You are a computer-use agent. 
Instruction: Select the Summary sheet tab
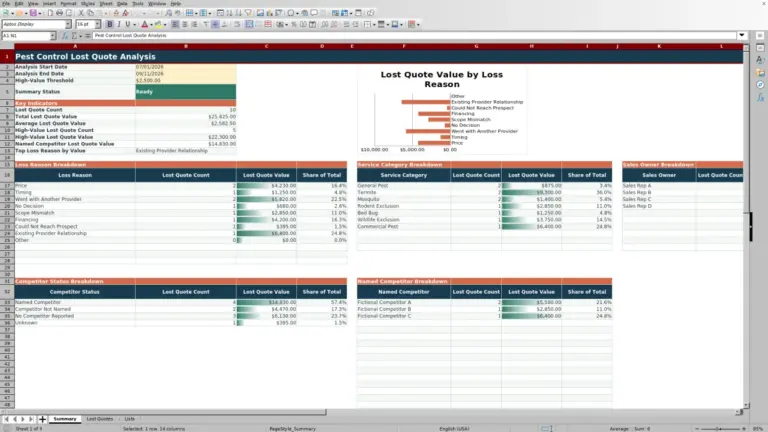coord(65,419)
